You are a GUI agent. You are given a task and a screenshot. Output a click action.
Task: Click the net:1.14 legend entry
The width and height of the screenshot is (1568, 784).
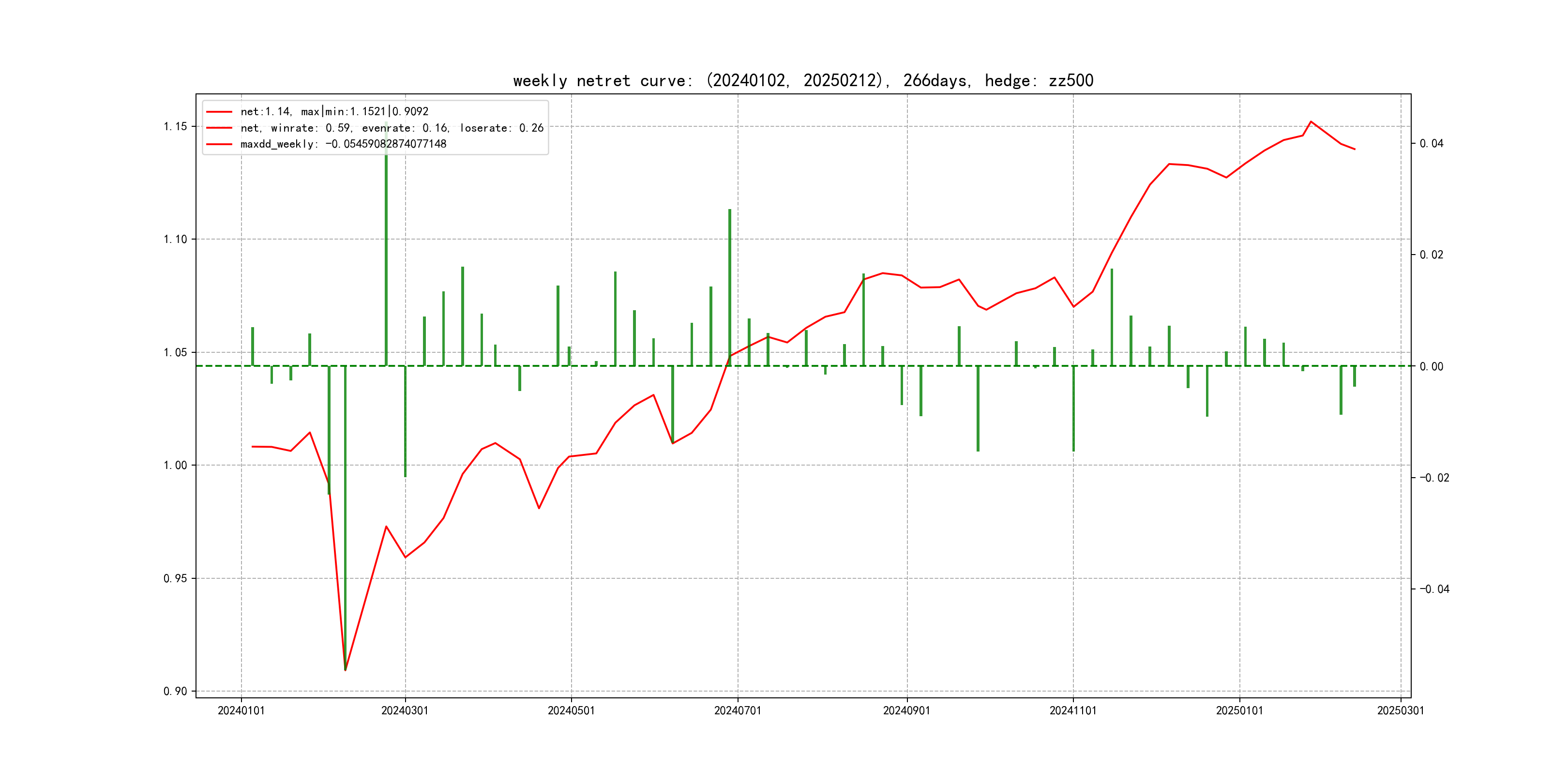point(334,111)
